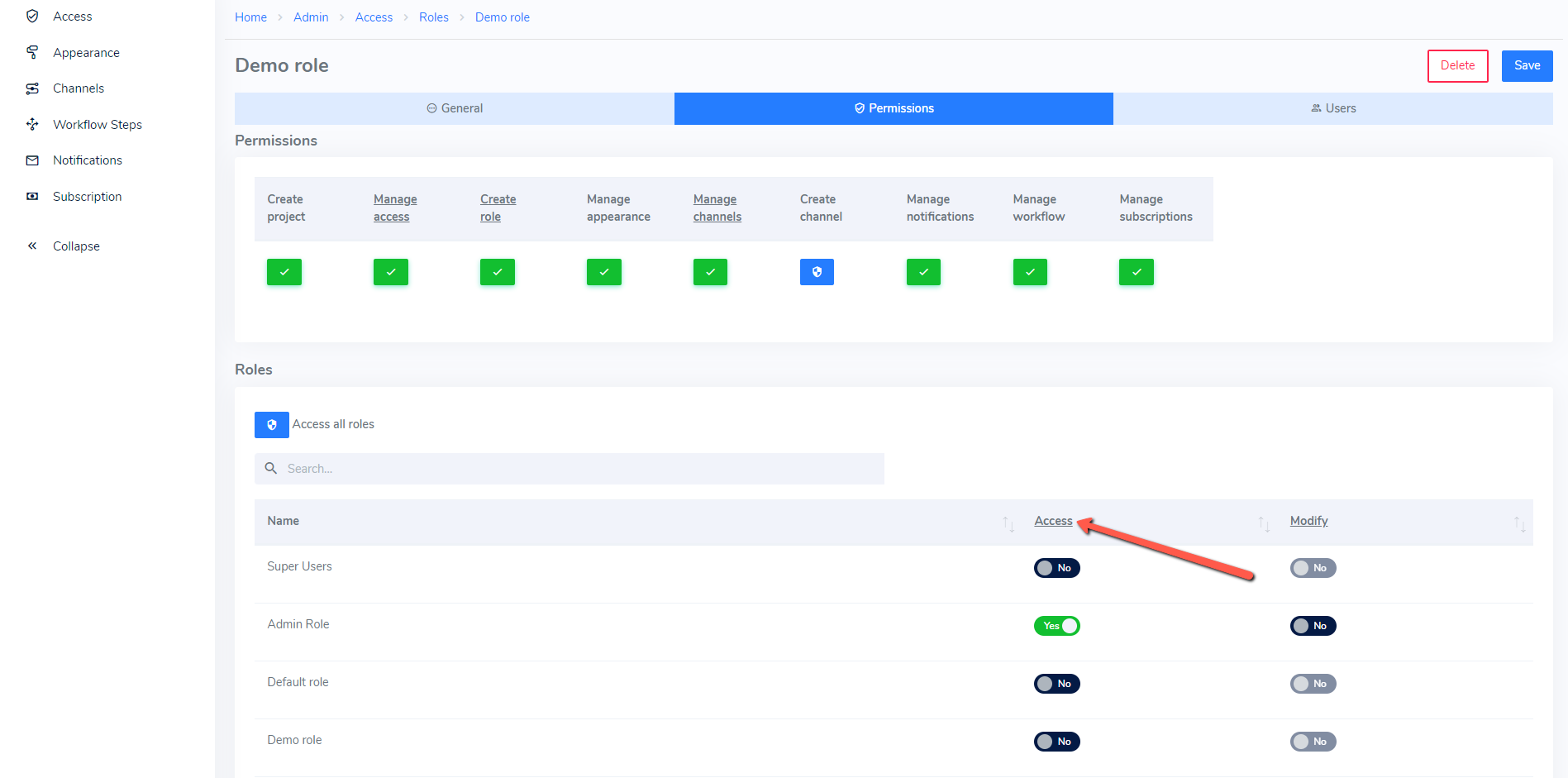1568x778 pixels.
Task: Open Notifications in the sidebar menu
Action: pyautogui.click(x=88, y=160)
